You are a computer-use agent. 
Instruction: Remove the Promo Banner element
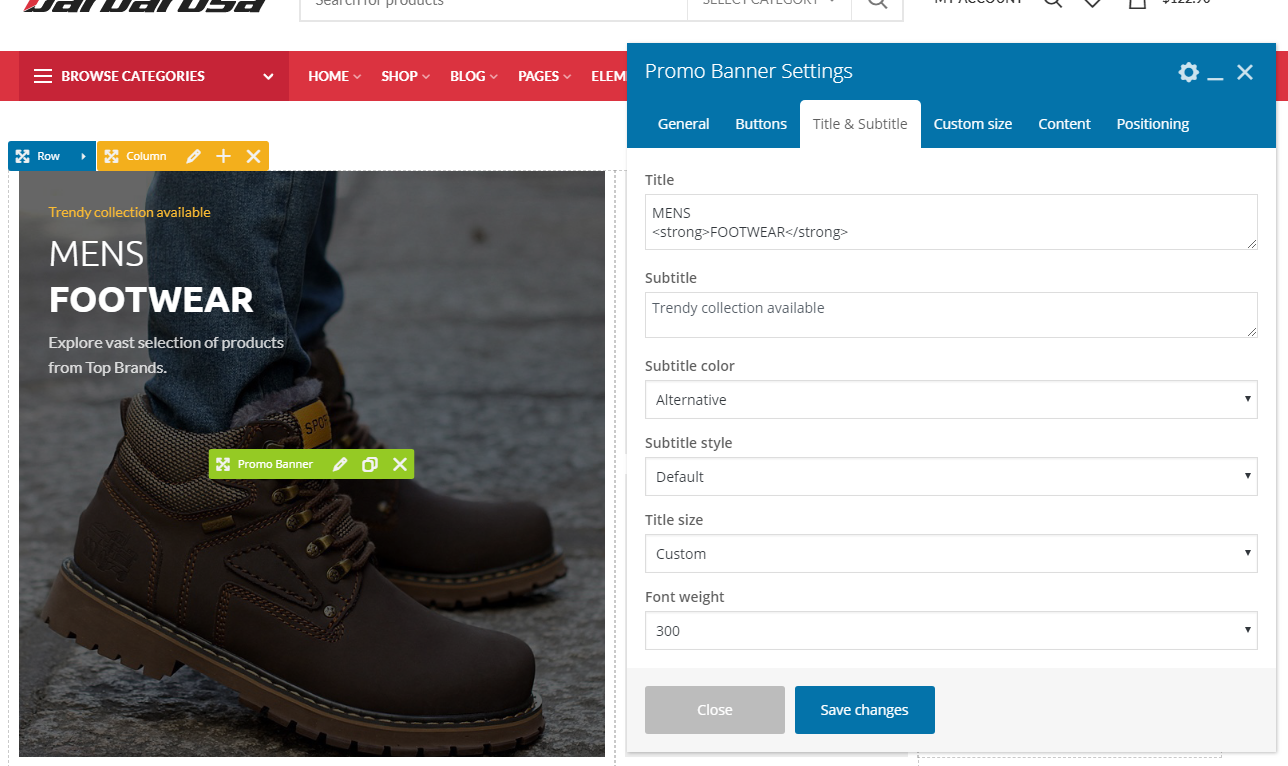tap(400, 464)
